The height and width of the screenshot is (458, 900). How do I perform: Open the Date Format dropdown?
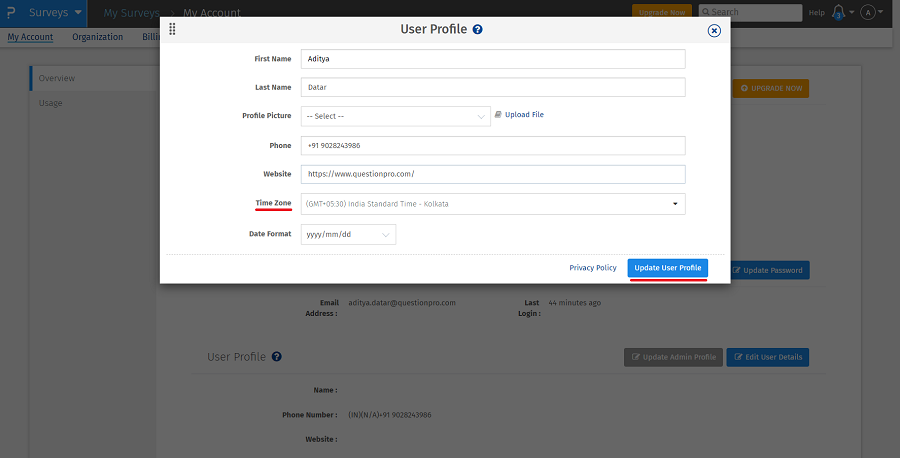point(348,234)
